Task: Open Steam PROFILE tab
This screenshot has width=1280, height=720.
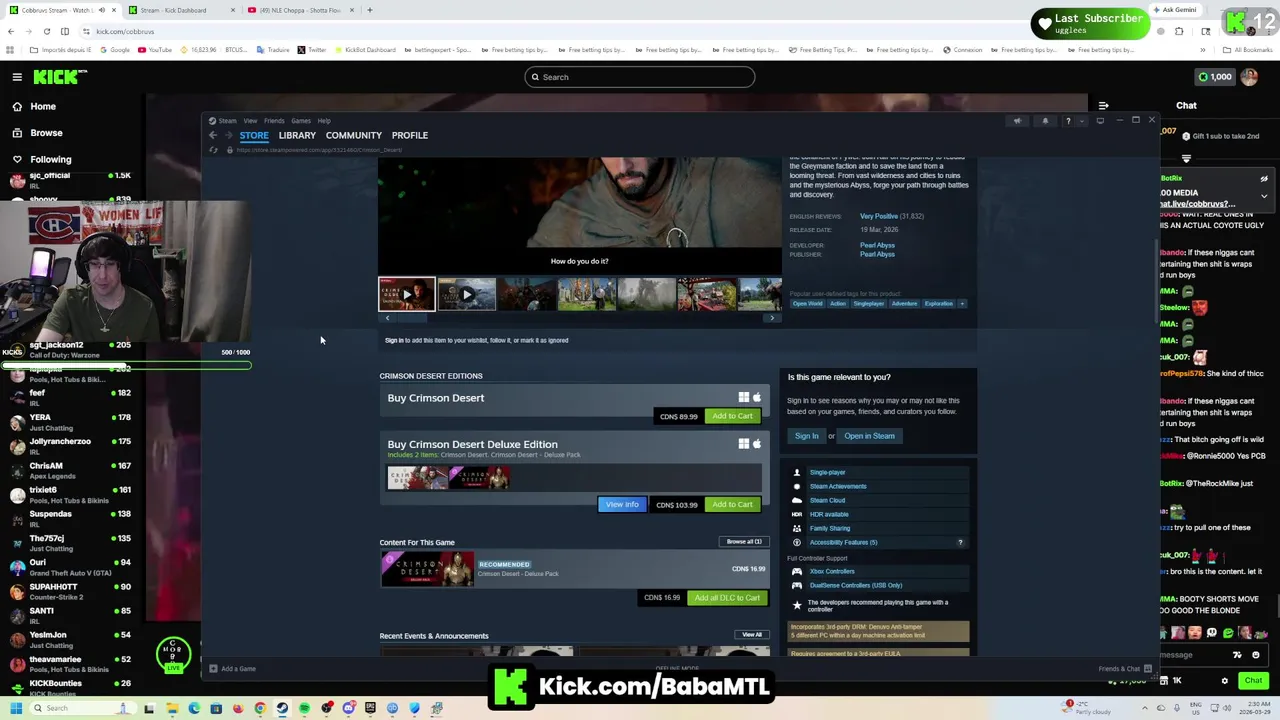Action: tap(410, 135)
